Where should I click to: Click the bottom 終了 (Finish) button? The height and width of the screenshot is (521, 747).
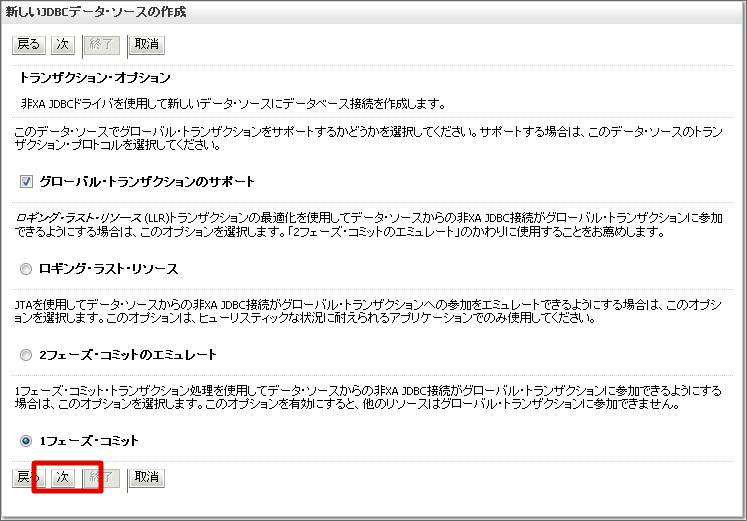pyautogui.click(x=101, y=478)
